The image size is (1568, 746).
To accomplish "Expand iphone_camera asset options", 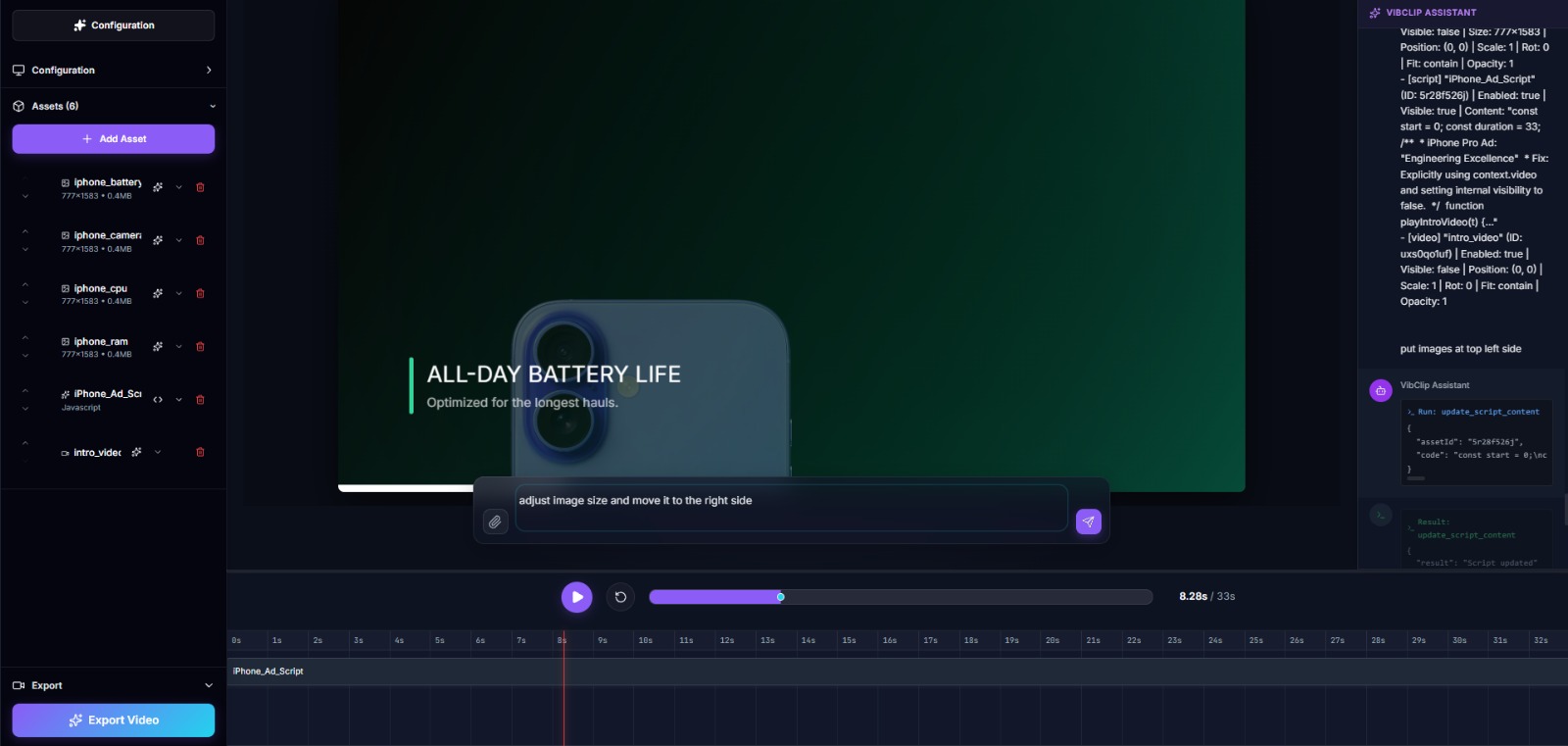I will [x=179, y=240].
